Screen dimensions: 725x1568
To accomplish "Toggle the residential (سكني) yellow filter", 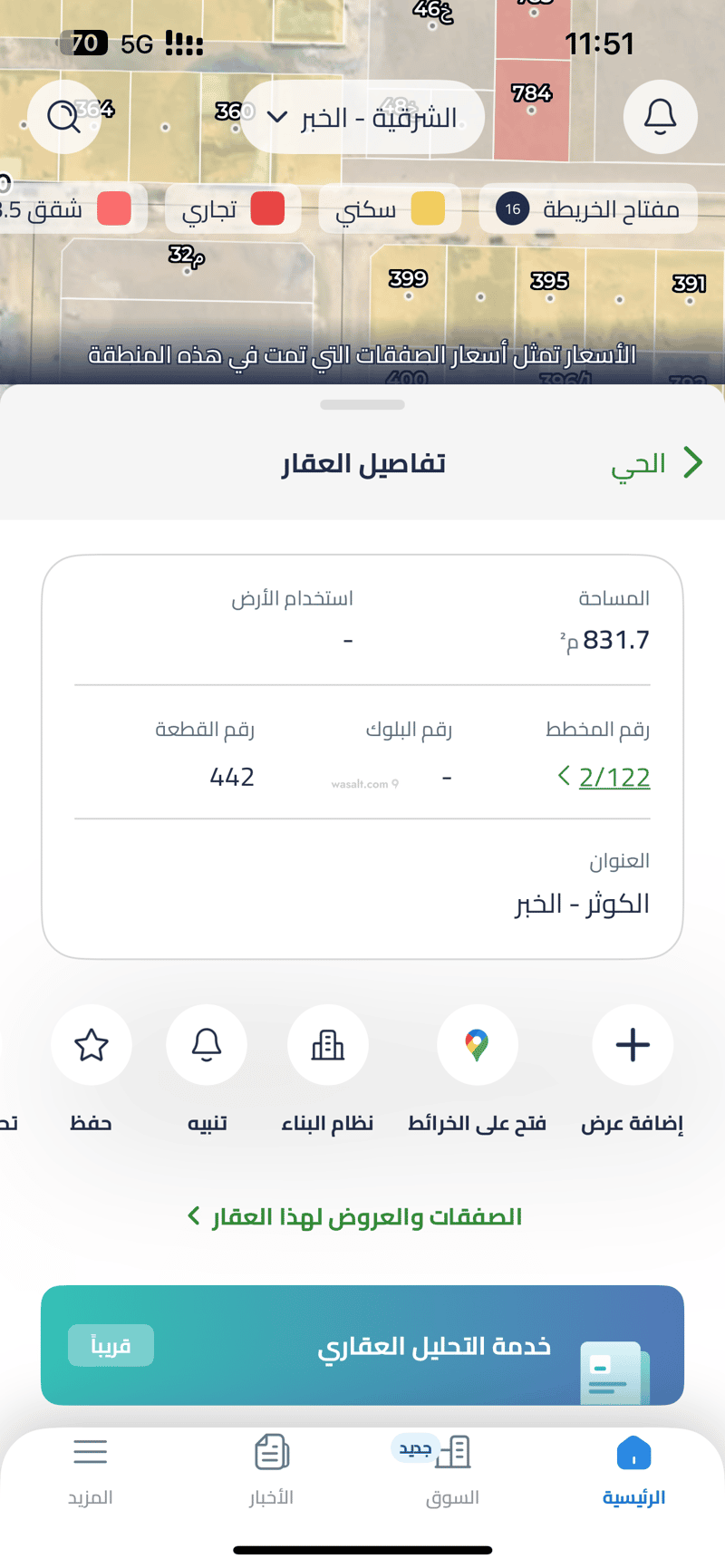I will [390, 209].
